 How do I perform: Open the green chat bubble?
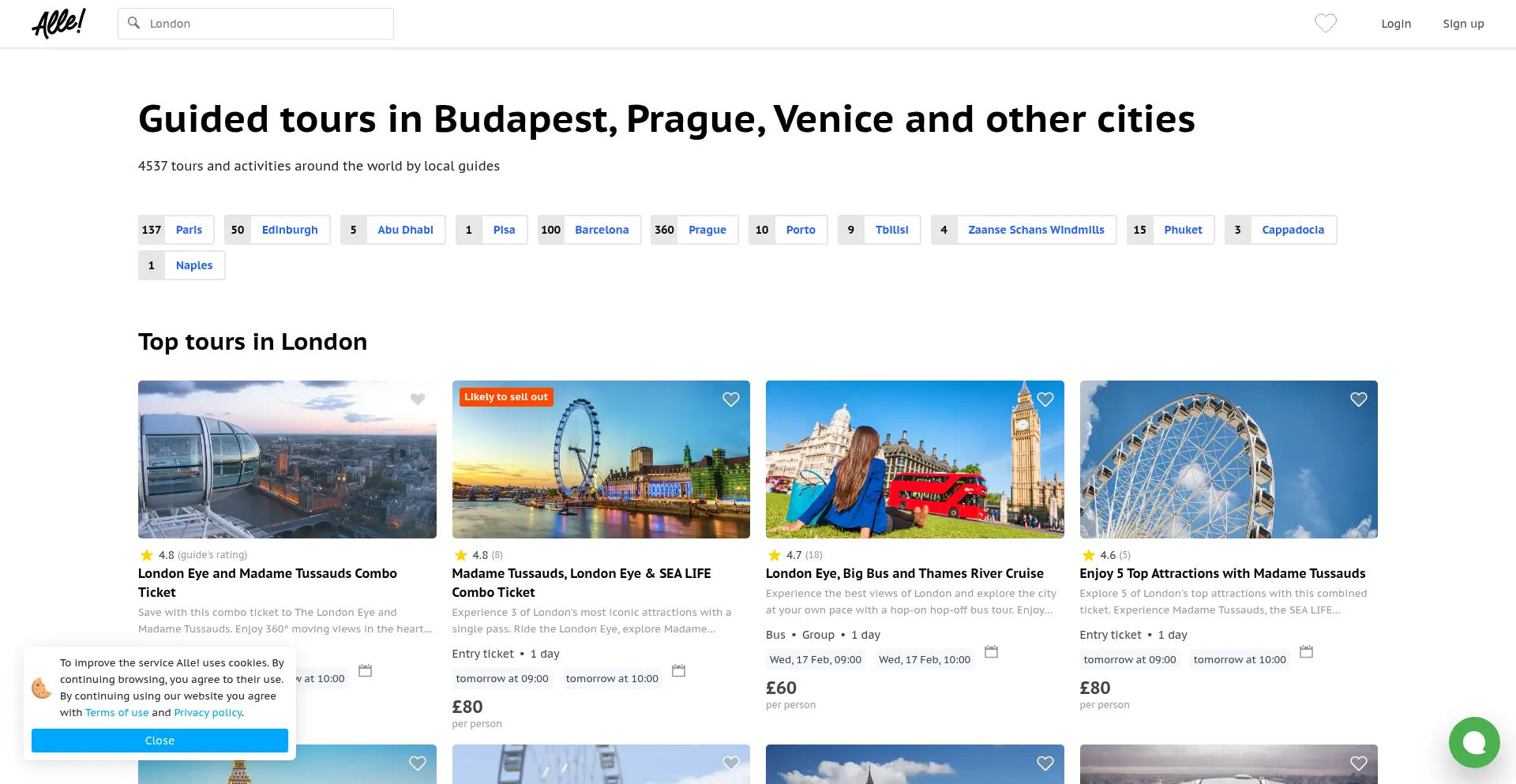pos(1474,742)
